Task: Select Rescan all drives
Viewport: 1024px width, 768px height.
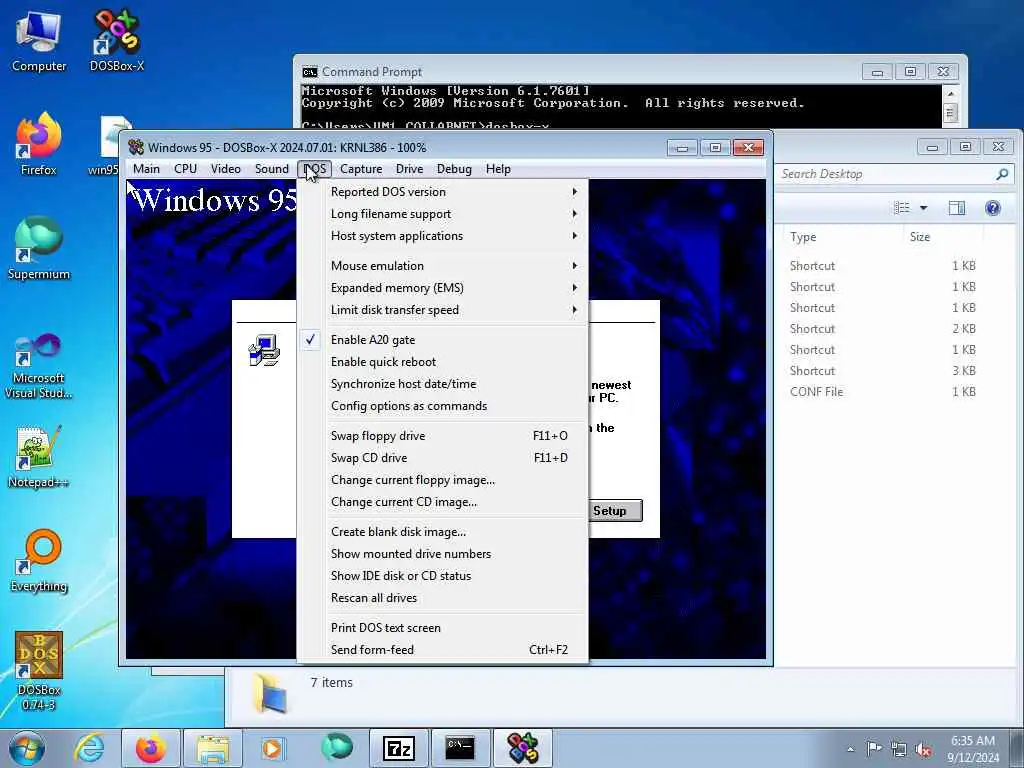Action: point(442,598)
